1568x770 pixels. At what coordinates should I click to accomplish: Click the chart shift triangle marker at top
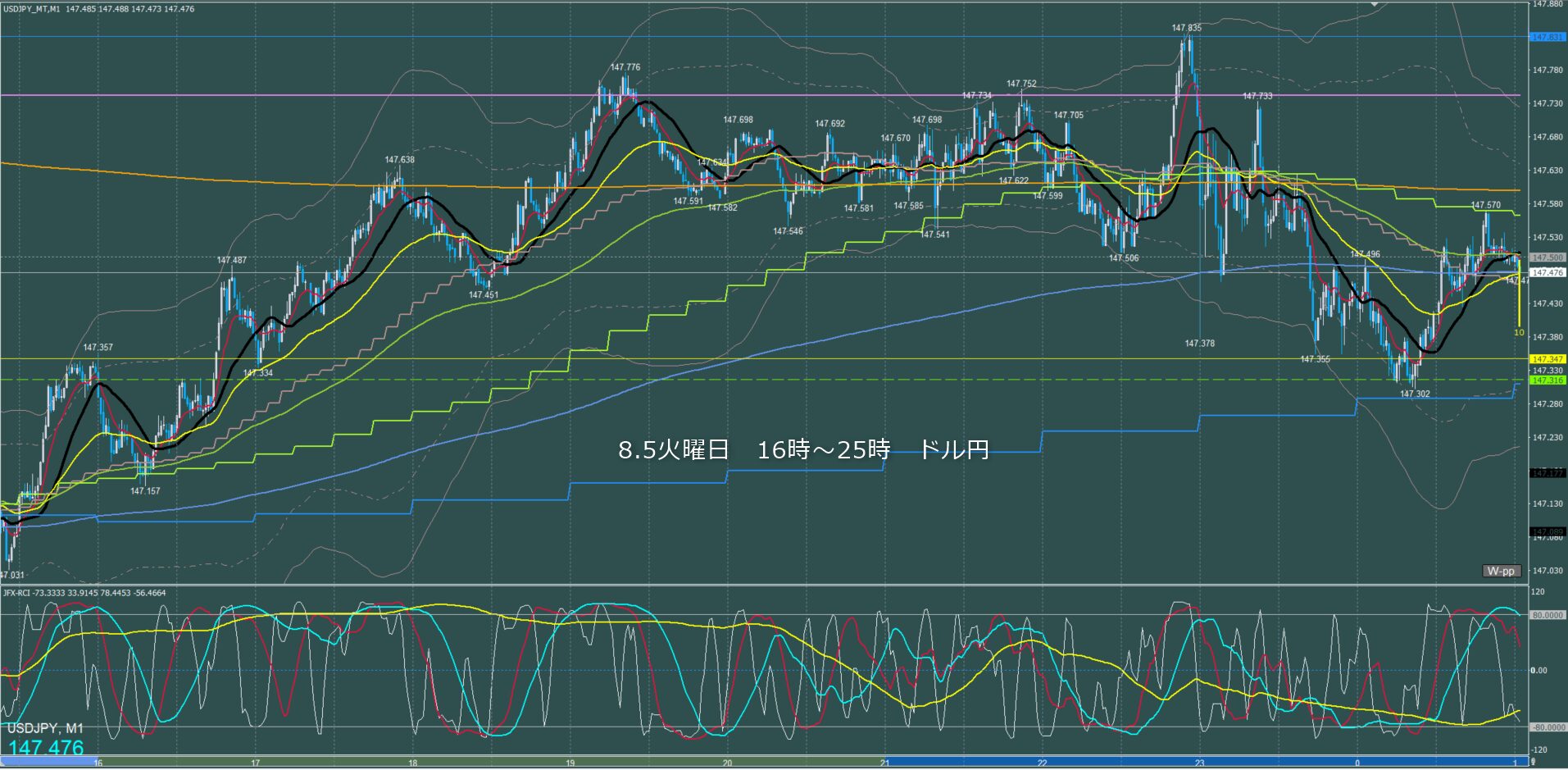[x=1375, y=5]
